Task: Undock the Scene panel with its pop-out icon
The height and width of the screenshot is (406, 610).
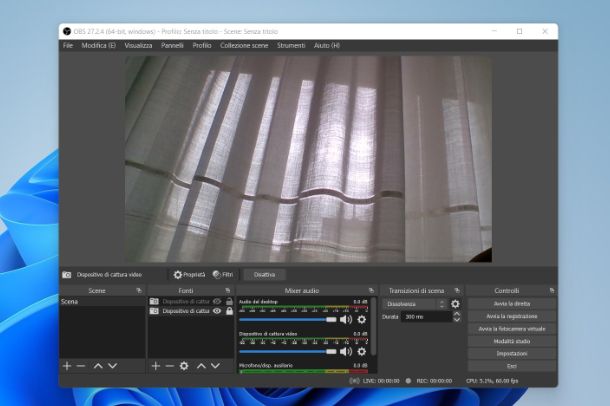Action: (139, 290)
